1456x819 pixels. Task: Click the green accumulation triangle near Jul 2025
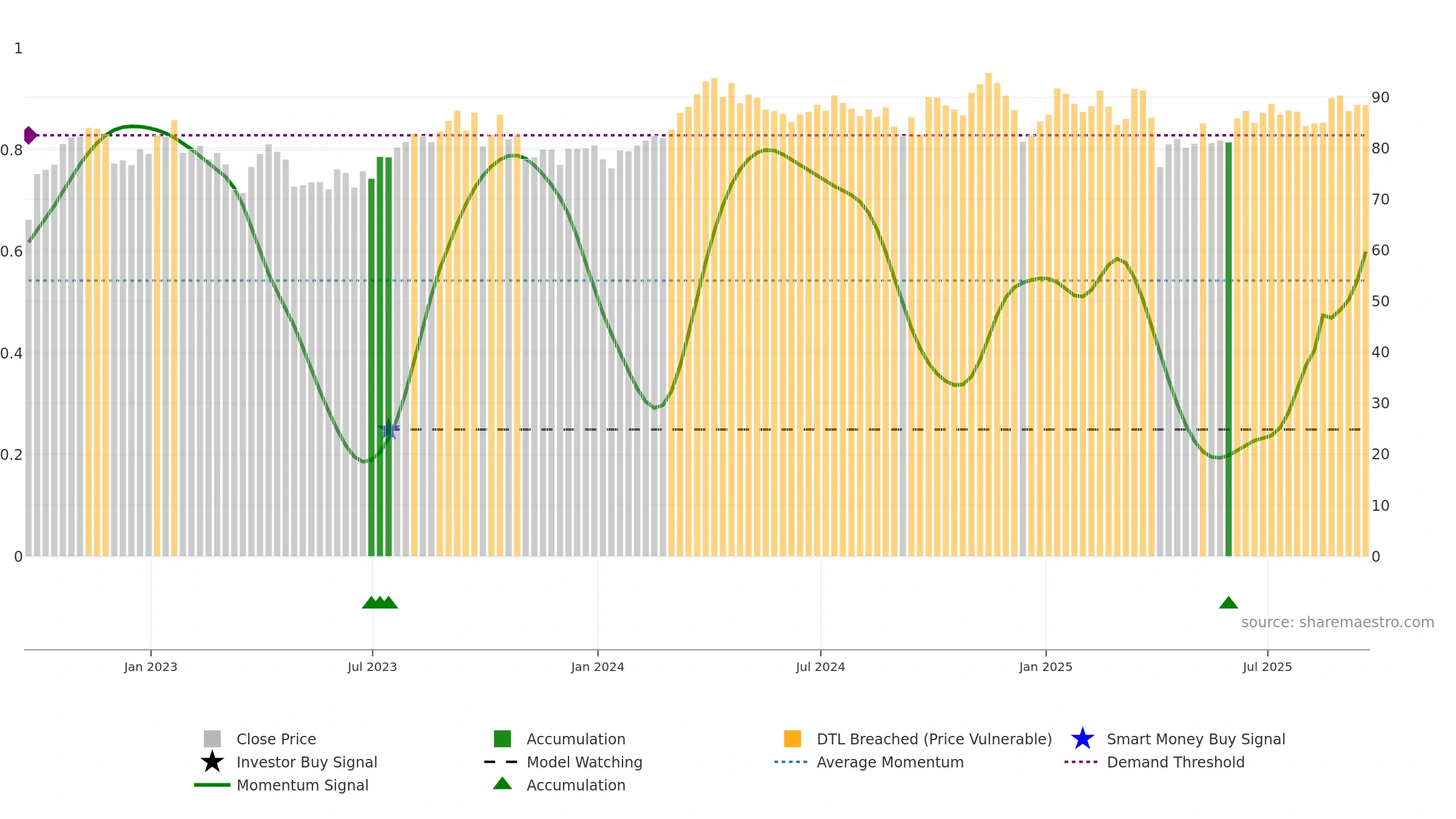pyautogui.click(x=1228, y=602)
